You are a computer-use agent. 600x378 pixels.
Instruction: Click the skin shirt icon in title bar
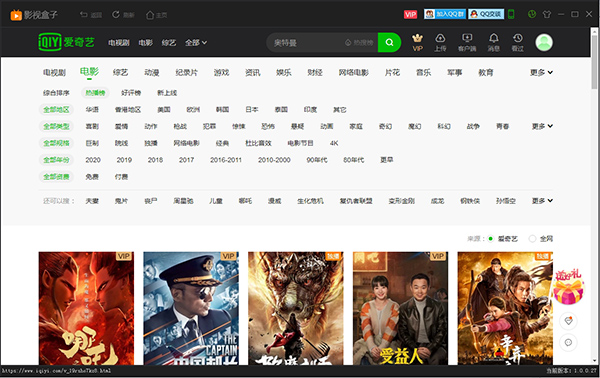tap(547, 15)
